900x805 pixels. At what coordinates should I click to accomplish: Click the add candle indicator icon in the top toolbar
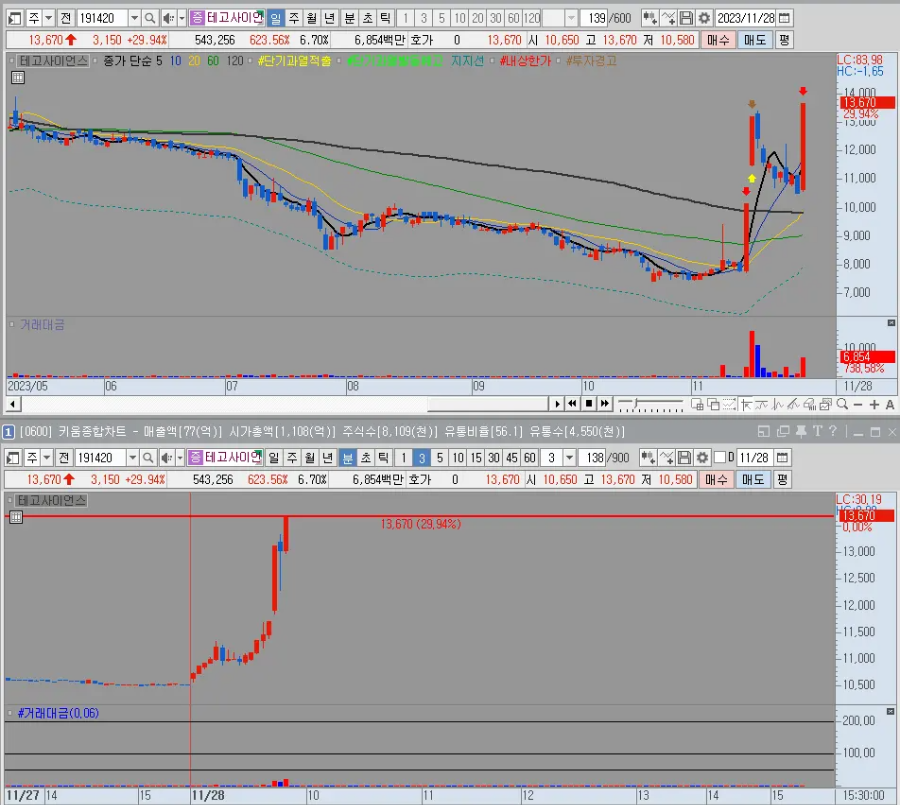point(650,18)
